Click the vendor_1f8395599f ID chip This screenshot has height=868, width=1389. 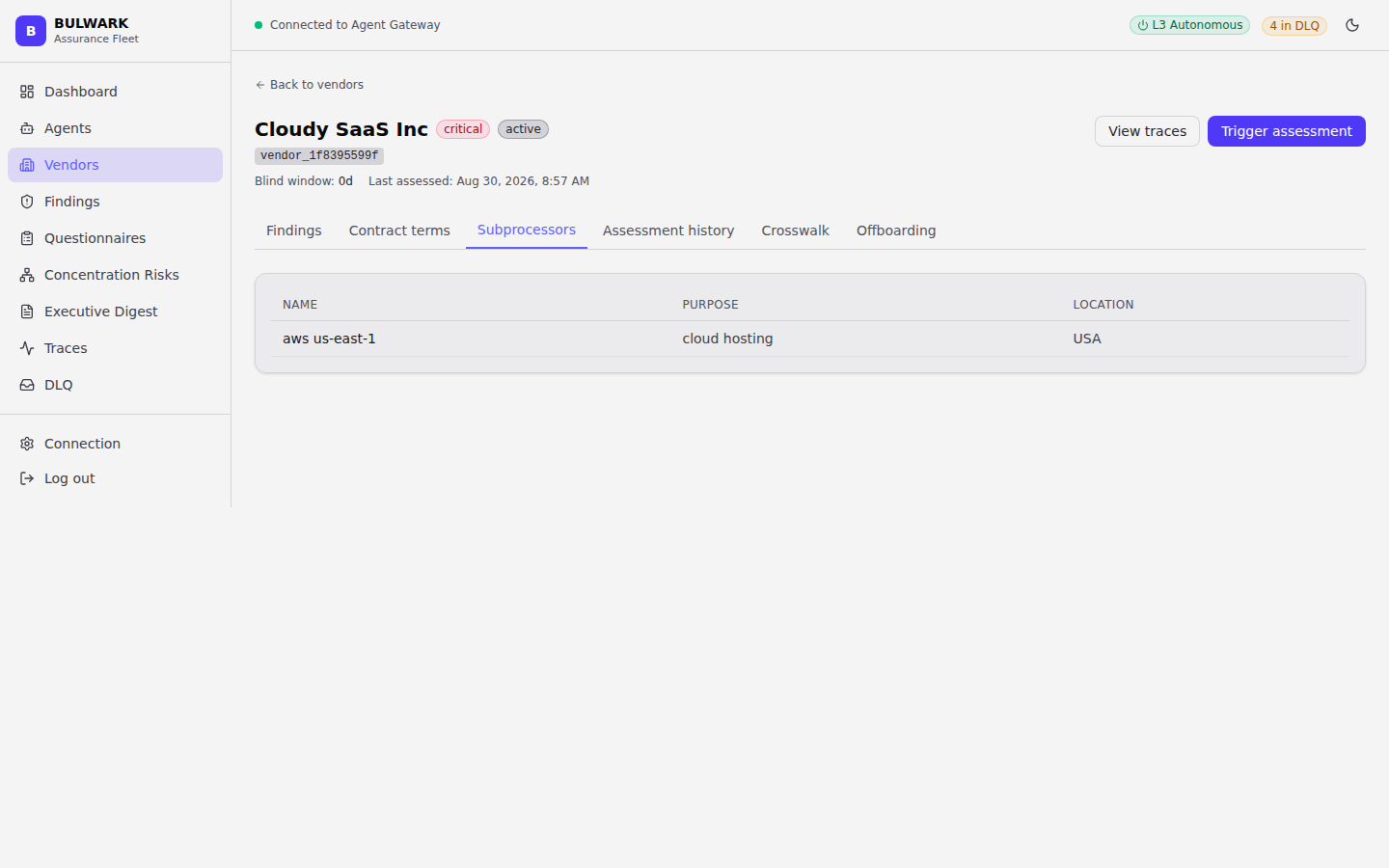(319, 155)
